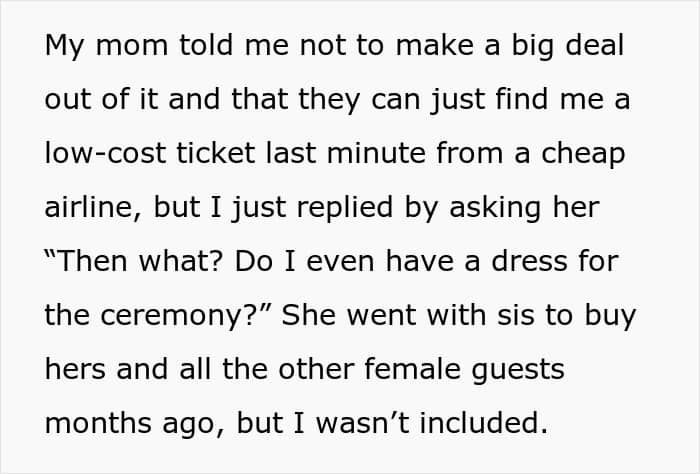
Task: Select the word "hers"
Action: pyautogui.click(x=75, y=369)
